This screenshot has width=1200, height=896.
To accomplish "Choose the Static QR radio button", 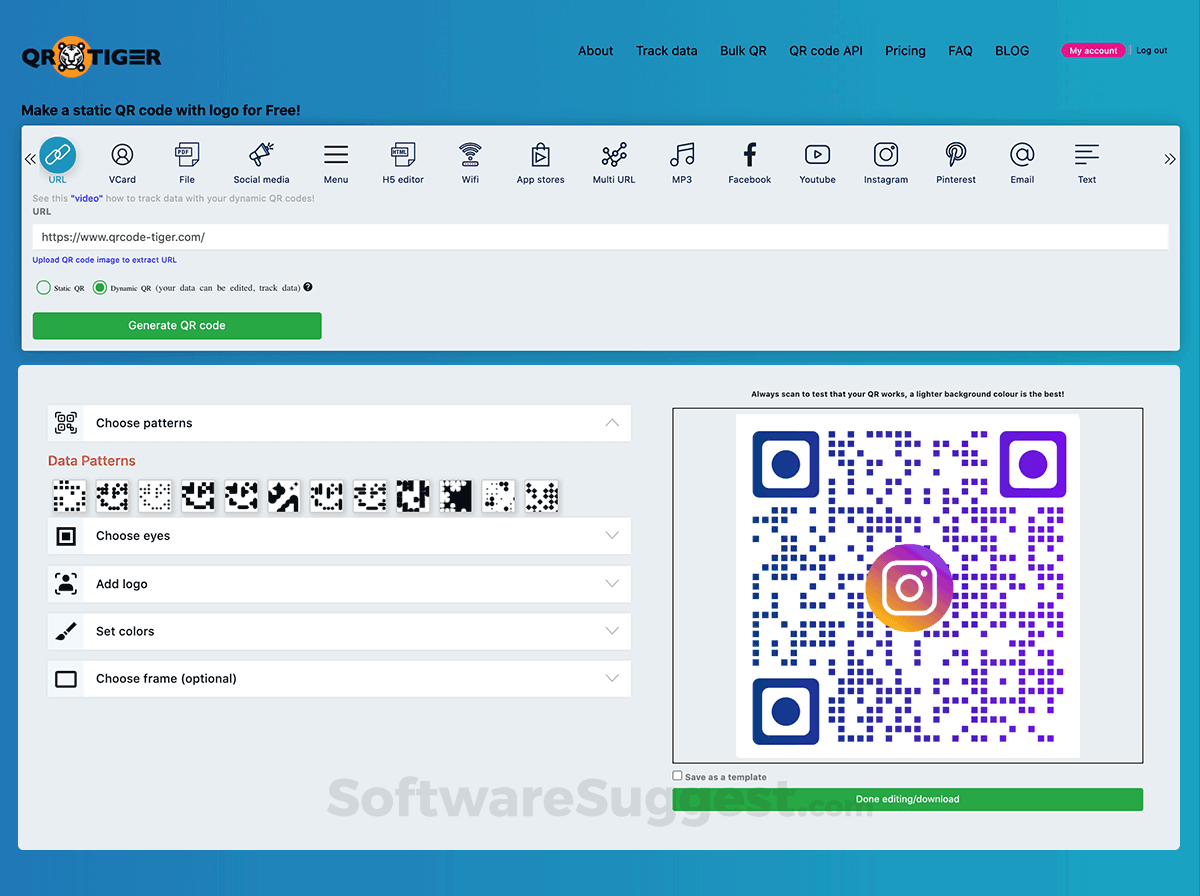I will tap(42, 287).
